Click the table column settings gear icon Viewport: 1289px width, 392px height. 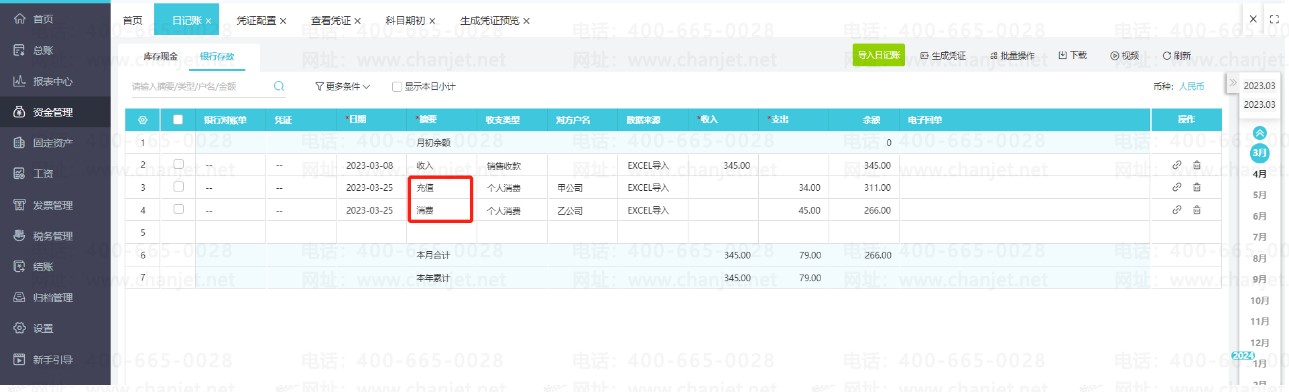[x=142, y=120]
